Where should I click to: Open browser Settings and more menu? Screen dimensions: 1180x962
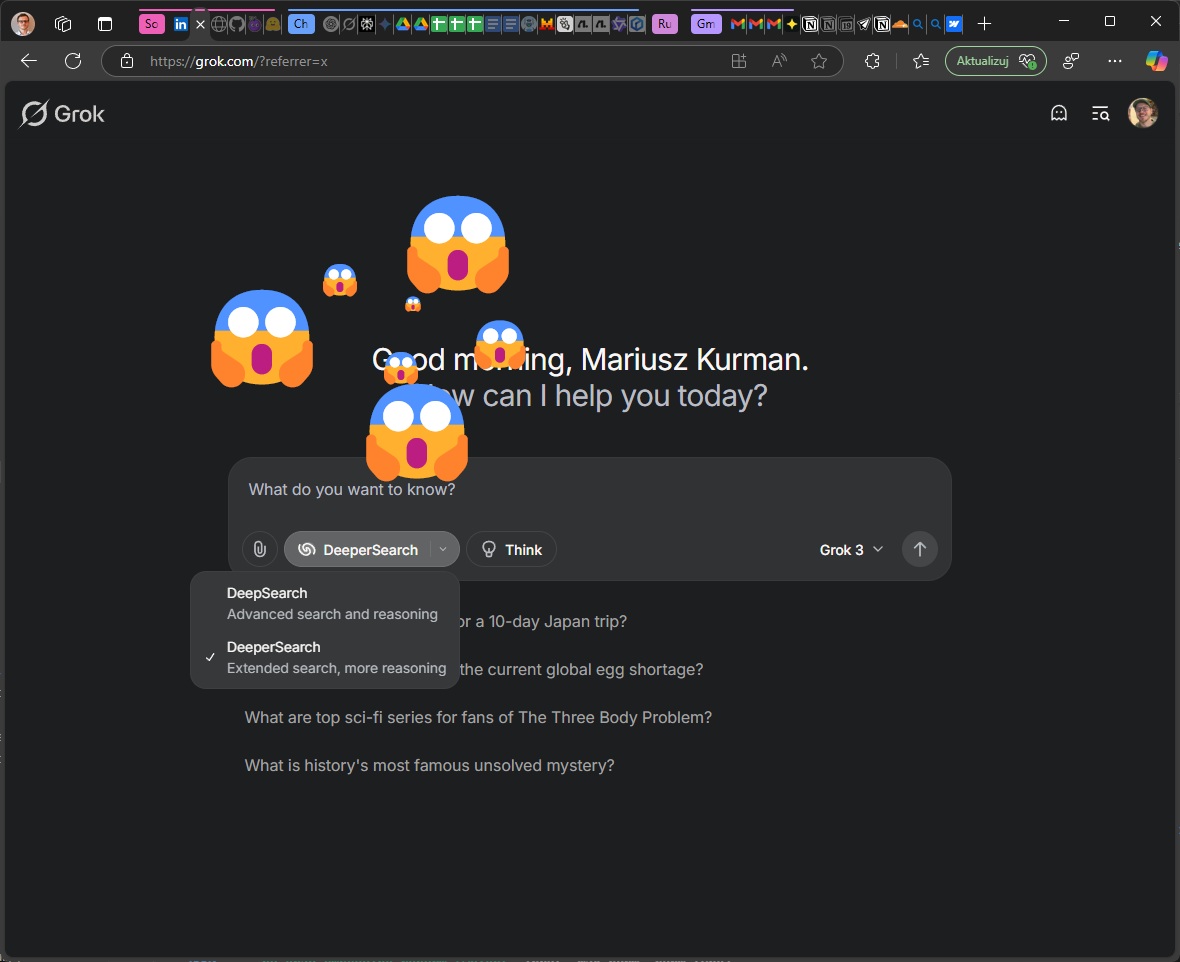1115,61
